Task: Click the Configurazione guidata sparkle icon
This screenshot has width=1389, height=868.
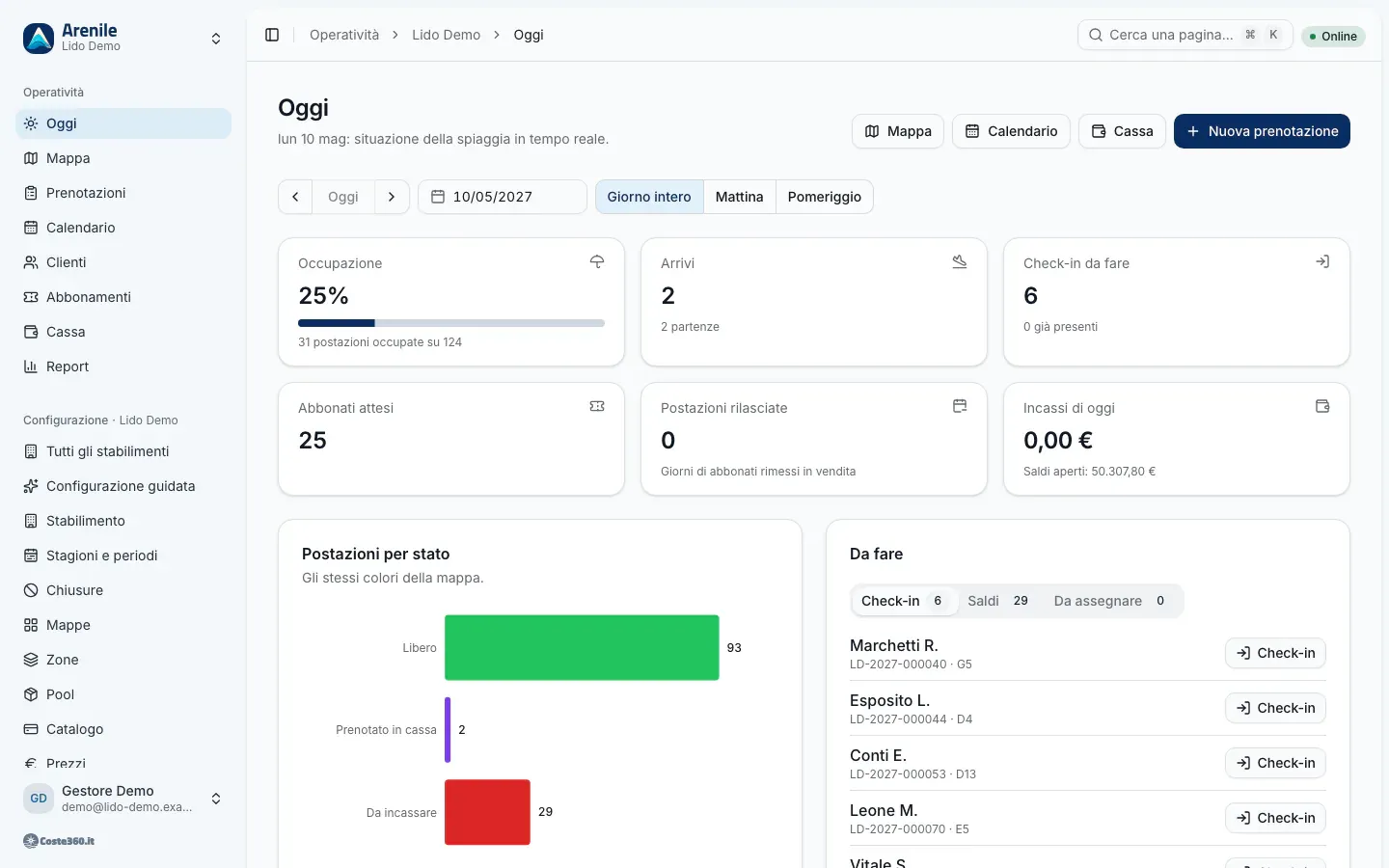Action: pos(31,486)
